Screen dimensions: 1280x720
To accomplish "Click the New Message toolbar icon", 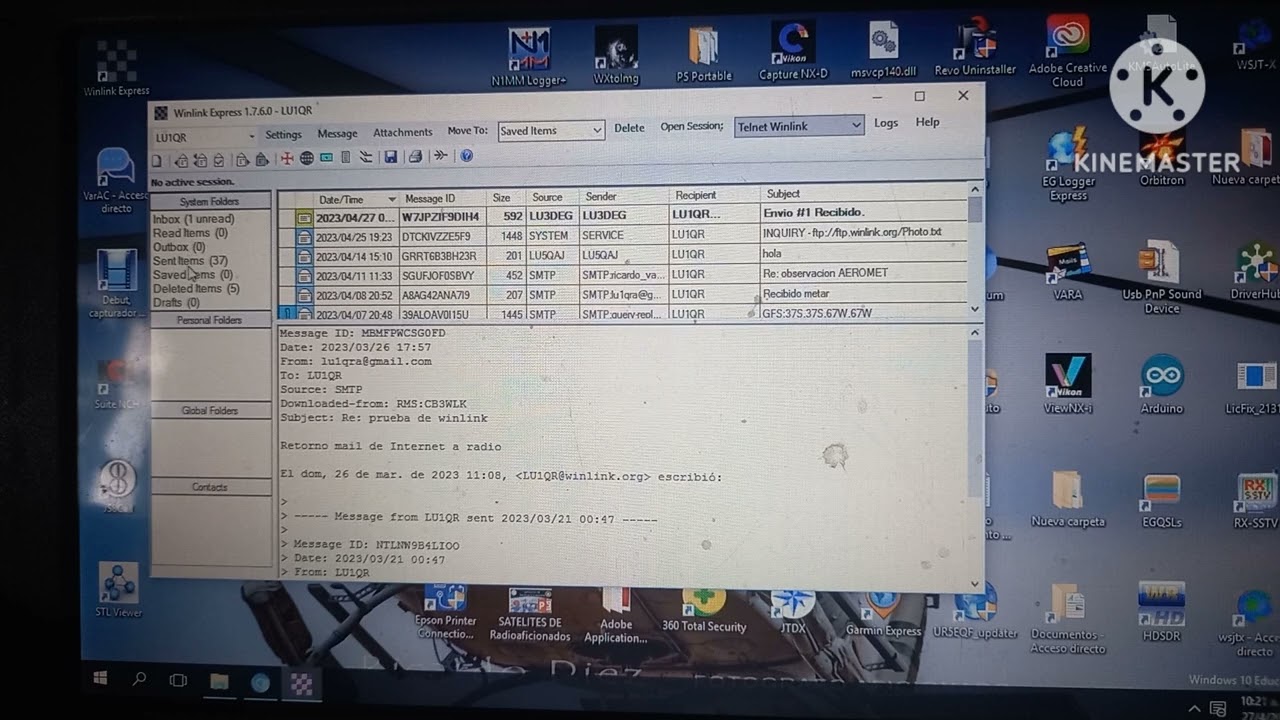I will coord(157,160).
